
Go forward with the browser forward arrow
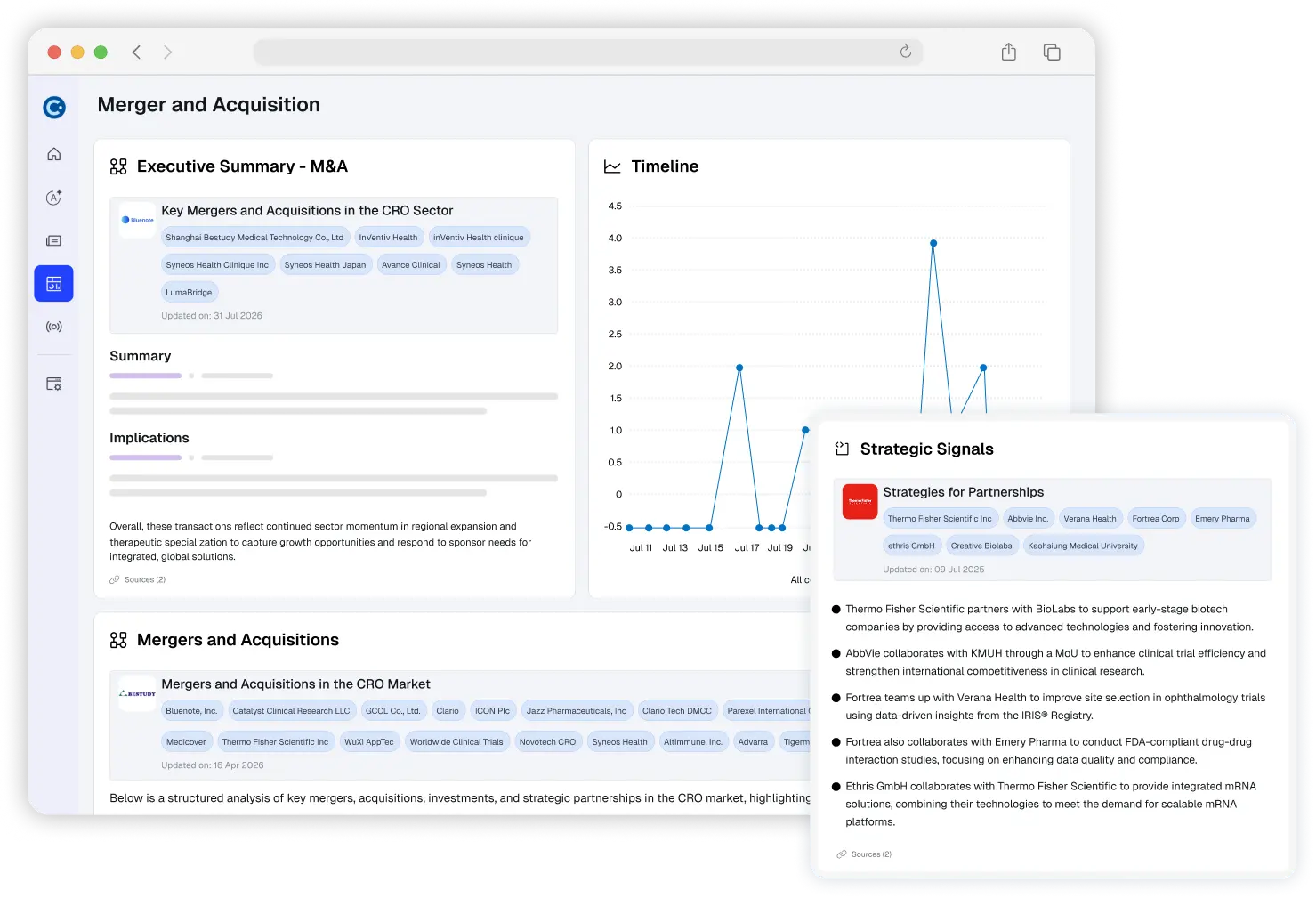click(167, 53)
